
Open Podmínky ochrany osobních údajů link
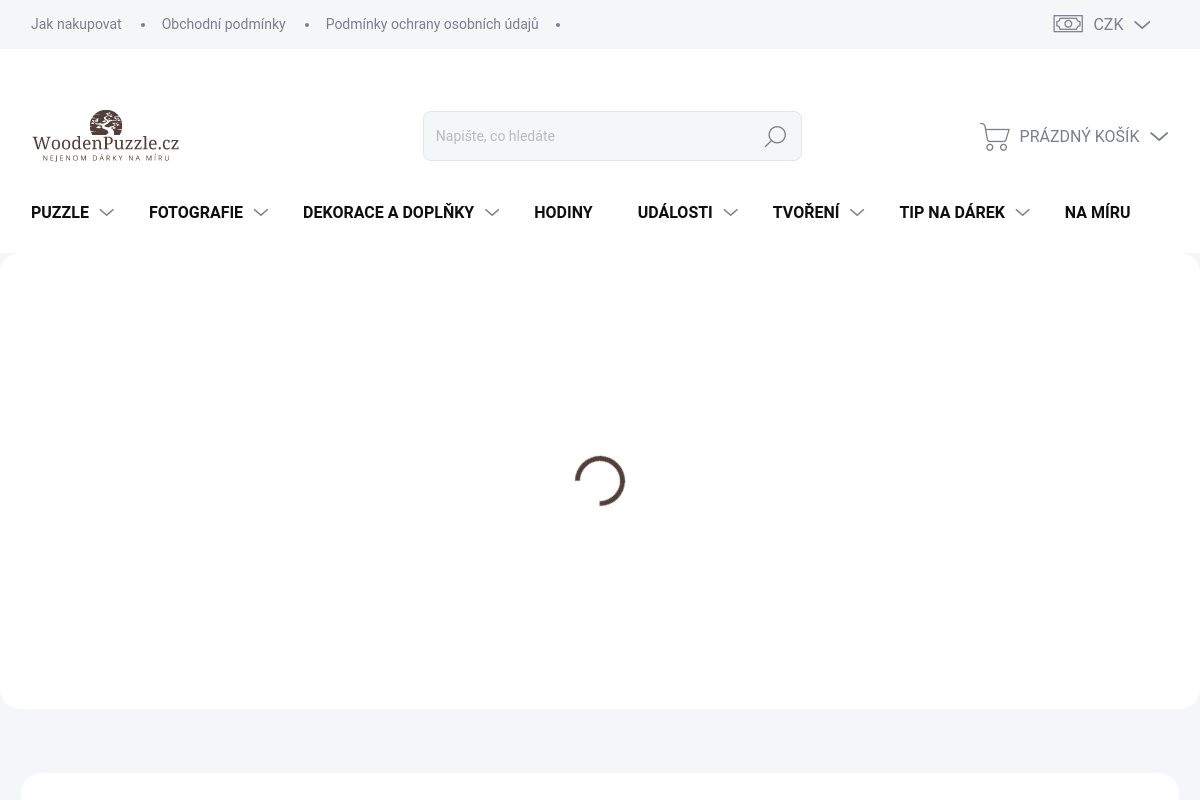(x=431, y=24)
